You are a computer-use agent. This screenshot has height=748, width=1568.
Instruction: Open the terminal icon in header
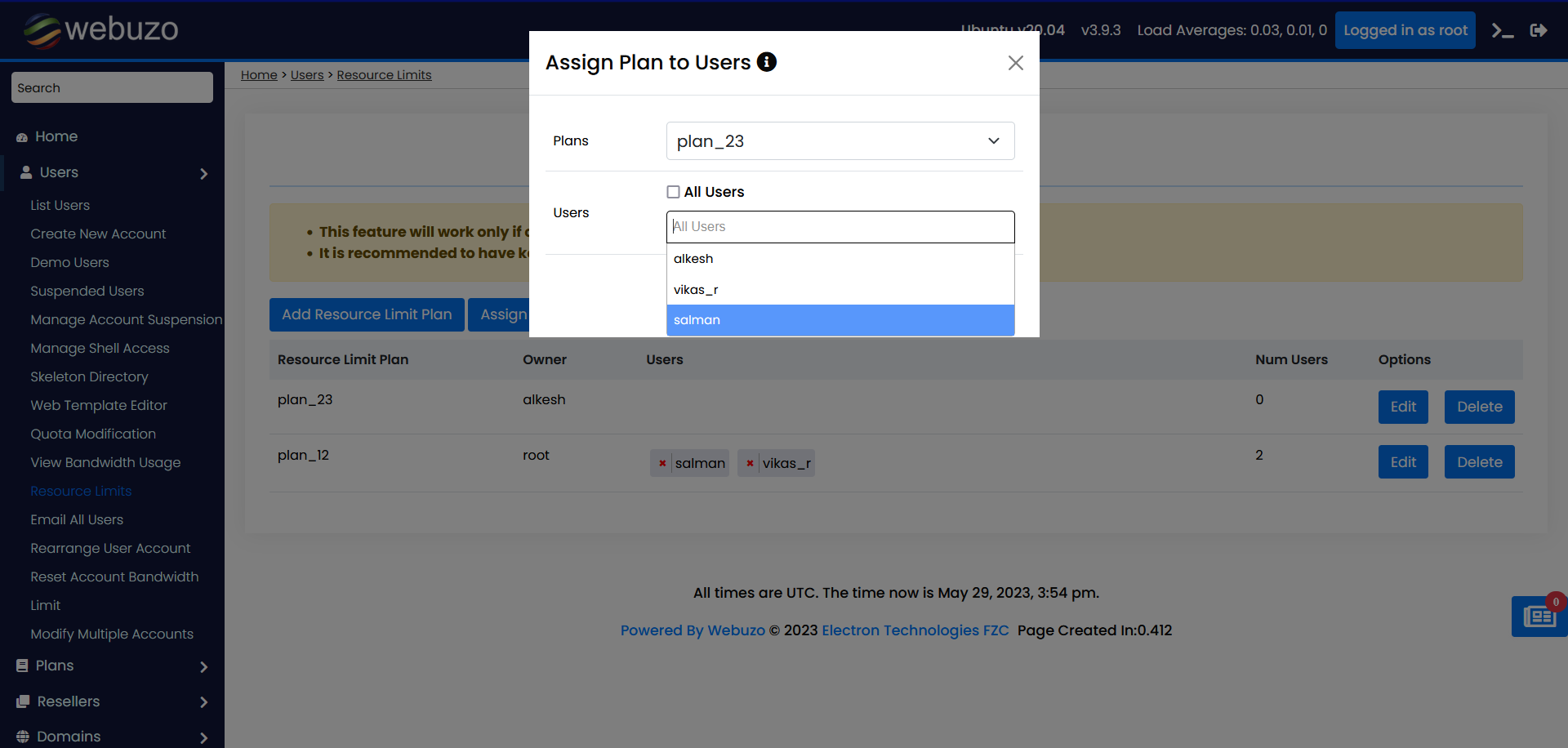click(x=1502, y=31)
